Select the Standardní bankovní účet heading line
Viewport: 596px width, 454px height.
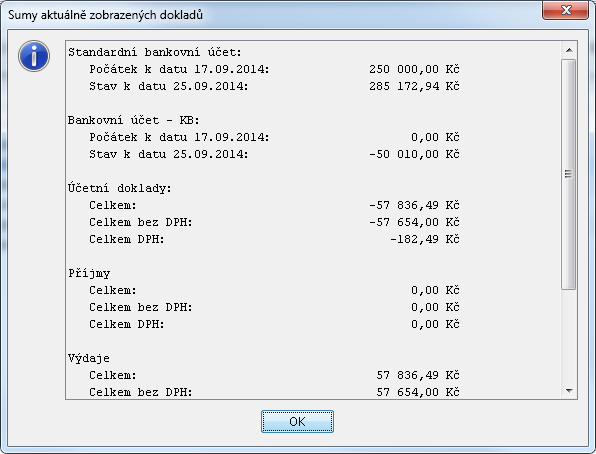155,52
